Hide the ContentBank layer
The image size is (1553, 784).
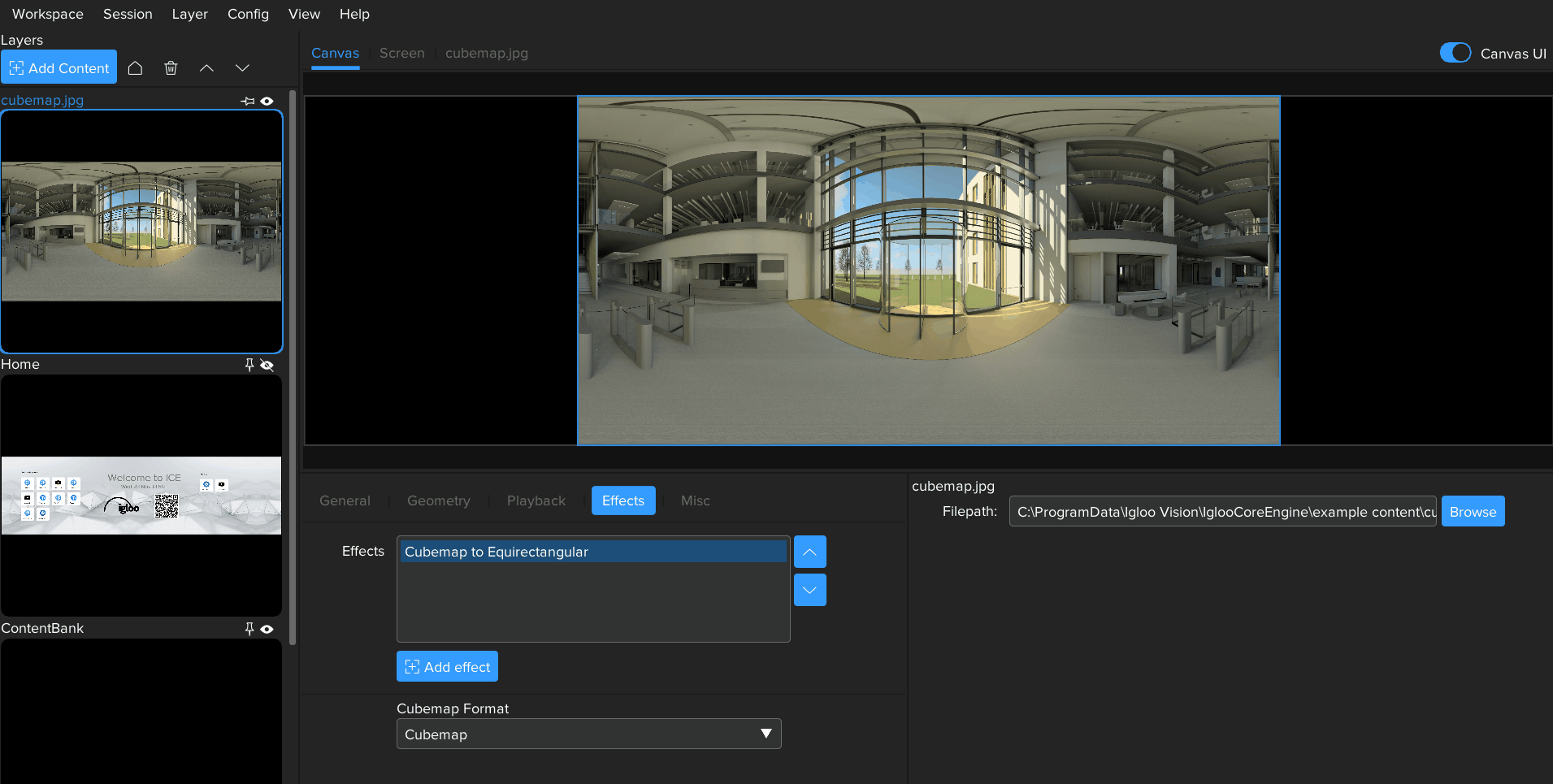(x=267, y=629)
